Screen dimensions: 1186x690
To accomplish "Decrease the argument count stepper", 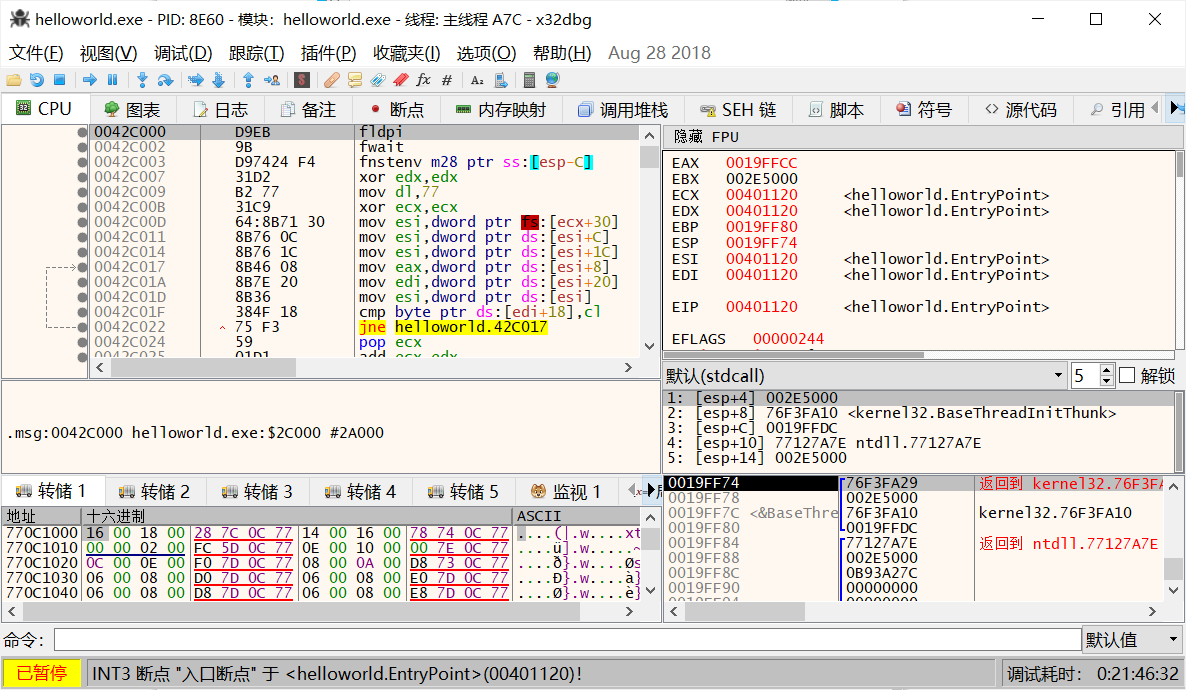I will click(x=1107, y=381).
